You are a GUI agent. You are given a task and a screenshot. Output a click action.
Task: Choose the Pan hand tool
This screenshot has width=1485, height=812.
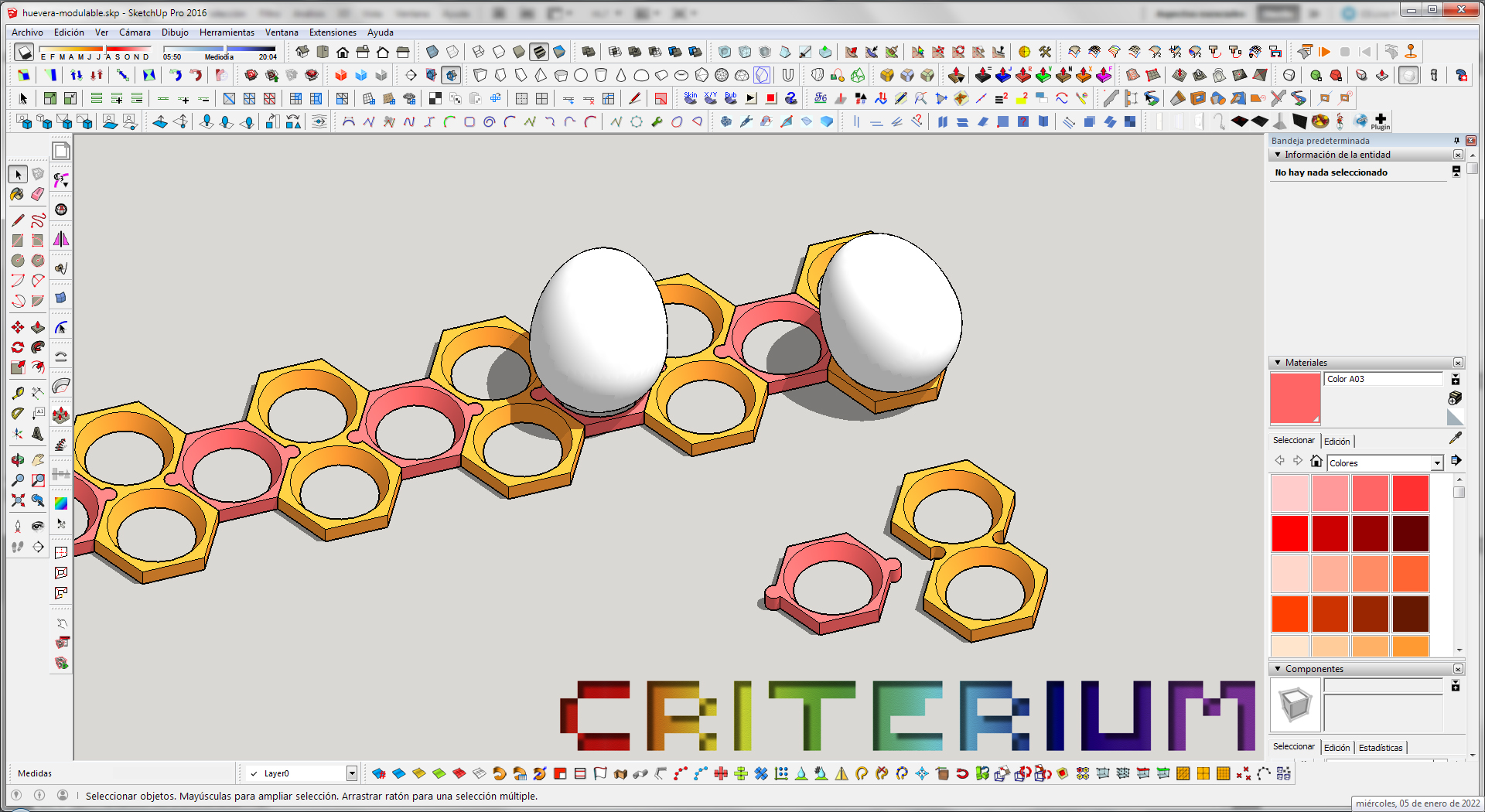pyautogui.click(x=38, y=460)
